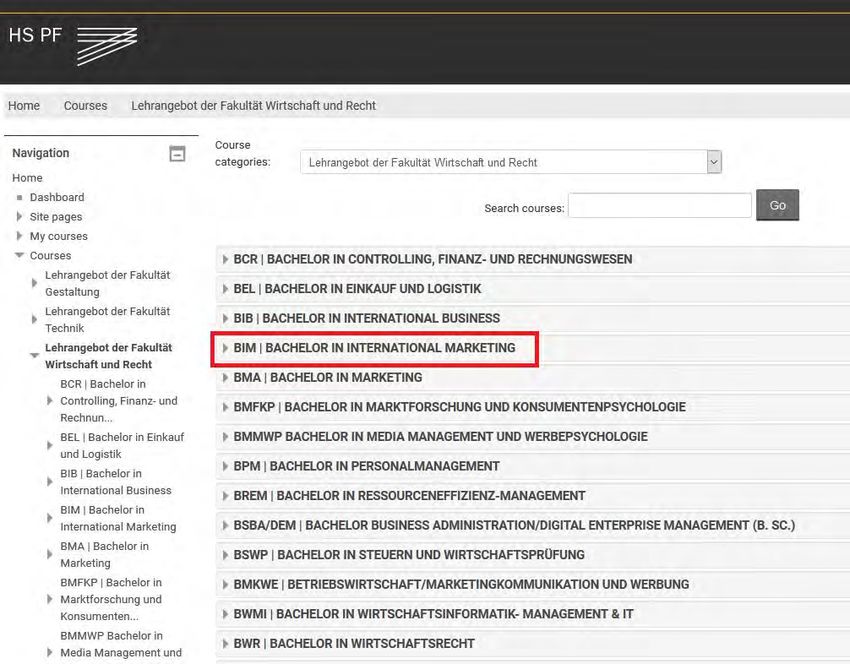Expand sidebar arrow beside BIB | Bachelor
This screenshot has width=850, height=664.
click(49, 482)
